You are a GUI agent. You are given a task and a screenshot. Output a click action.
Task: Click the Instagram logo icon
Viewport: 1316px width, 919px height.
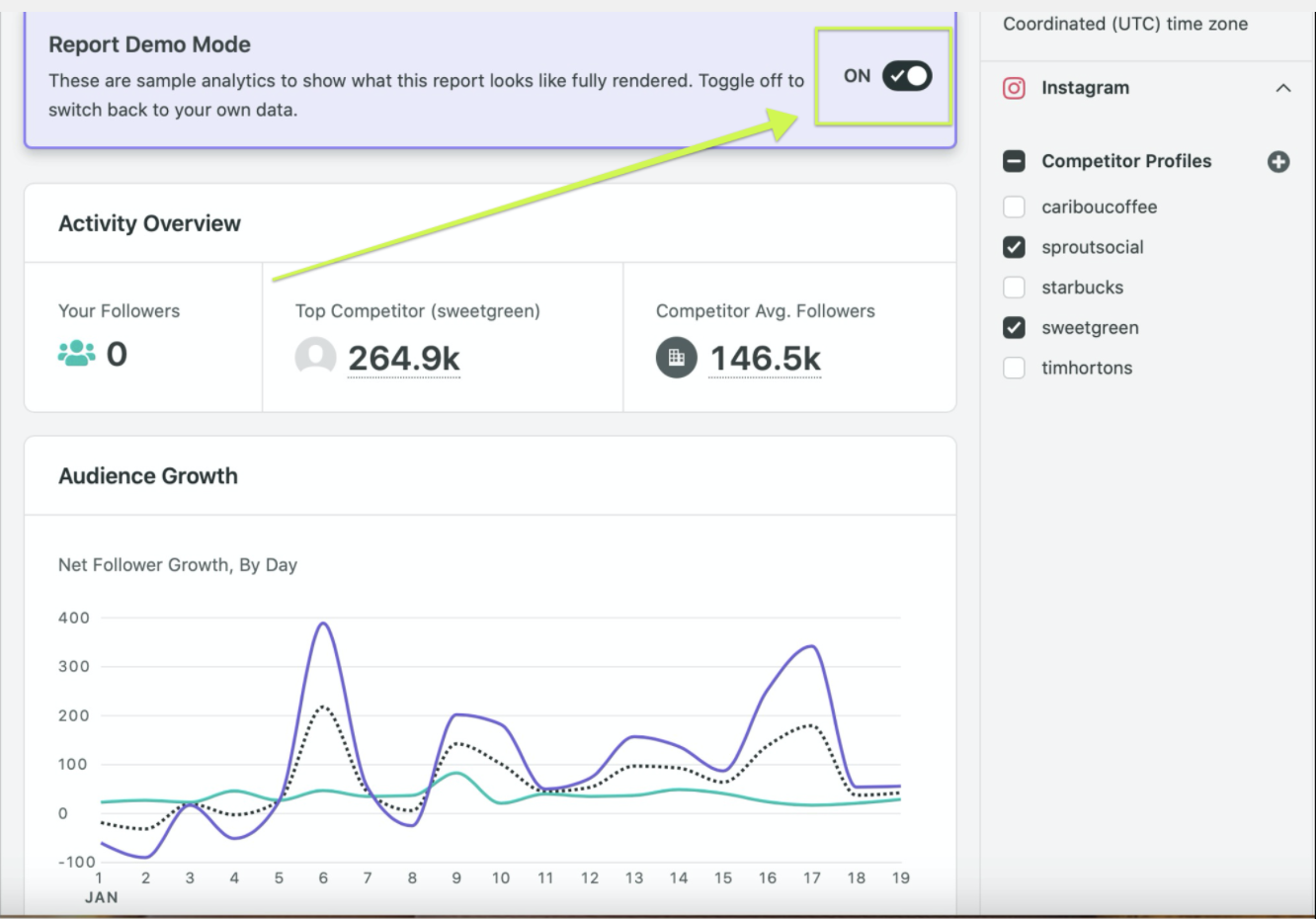1012,88
